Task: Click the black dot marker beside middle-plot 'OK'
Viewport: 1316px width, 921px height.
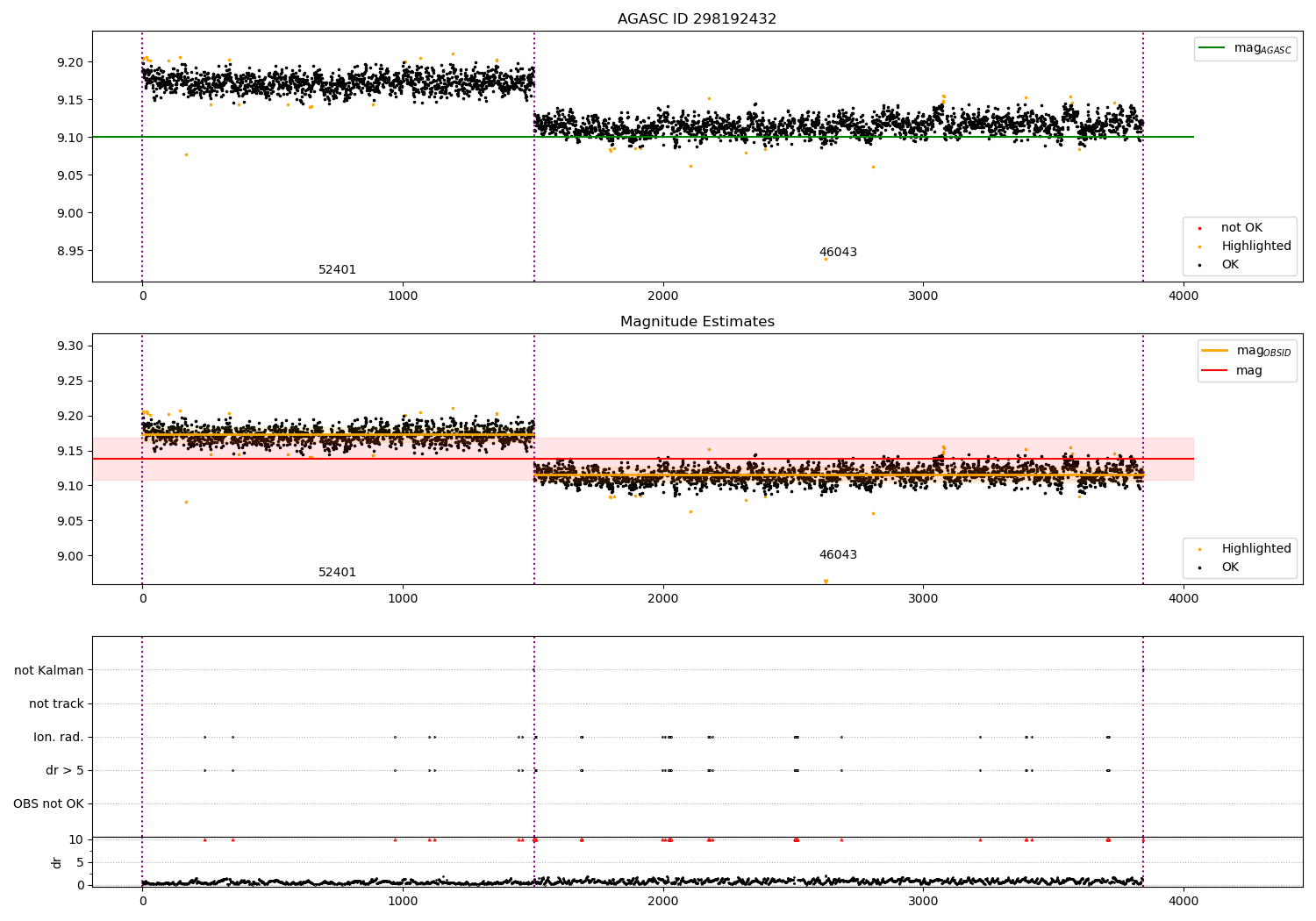Action: [1199, 568]
